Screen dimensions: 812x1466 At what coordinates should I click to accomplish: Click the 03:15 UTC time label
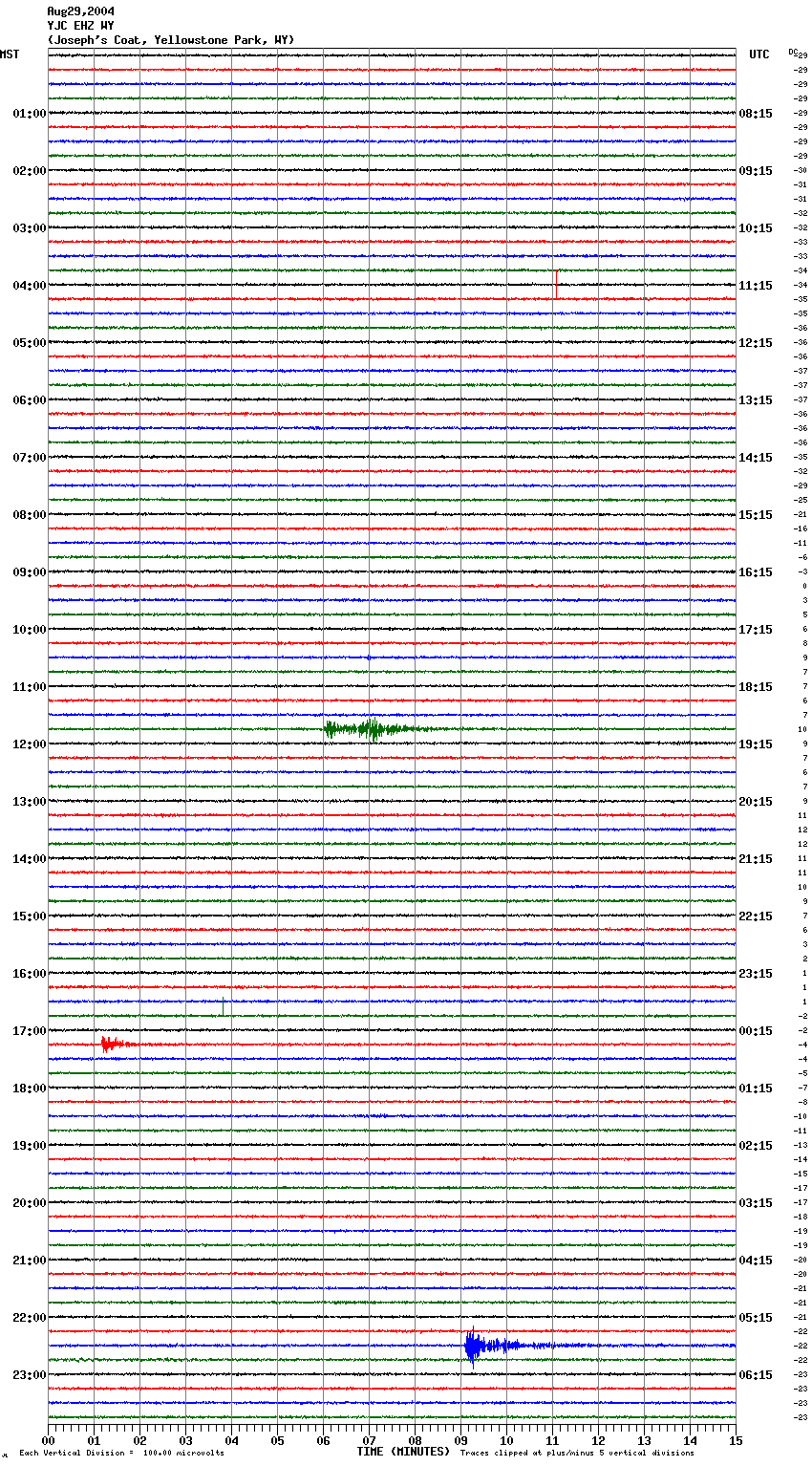click(x=756, y=1203)
